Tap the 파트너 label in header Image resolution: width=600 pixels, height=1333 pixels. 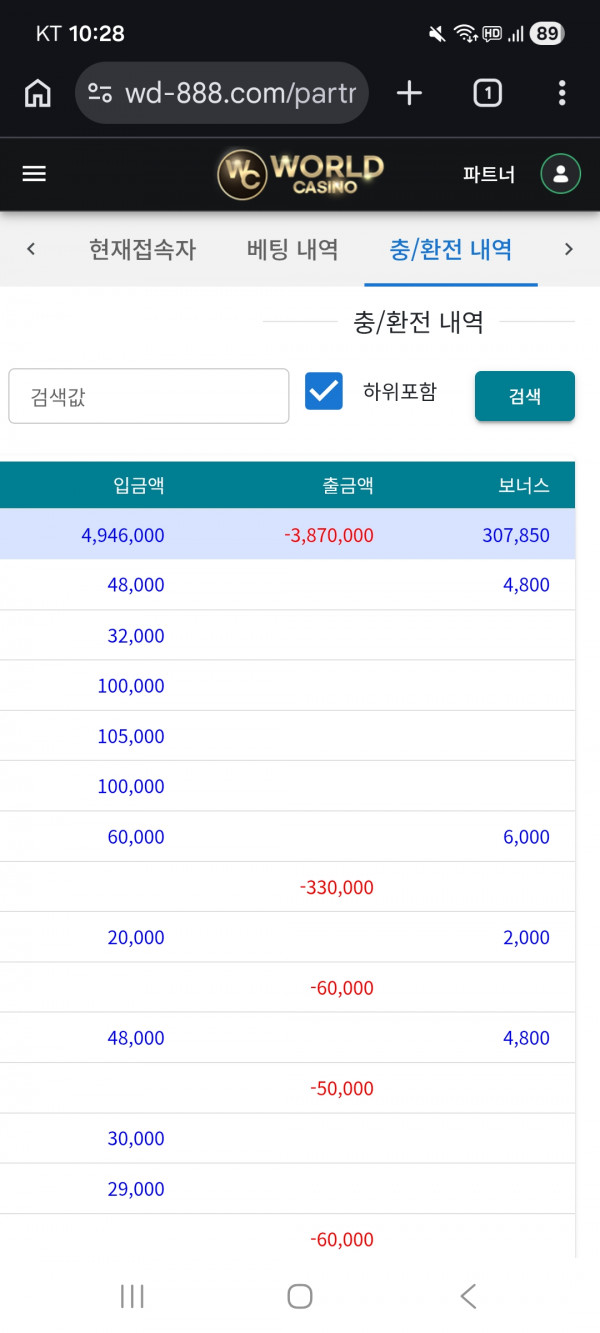pyautogui.click(x=489, y=174)
